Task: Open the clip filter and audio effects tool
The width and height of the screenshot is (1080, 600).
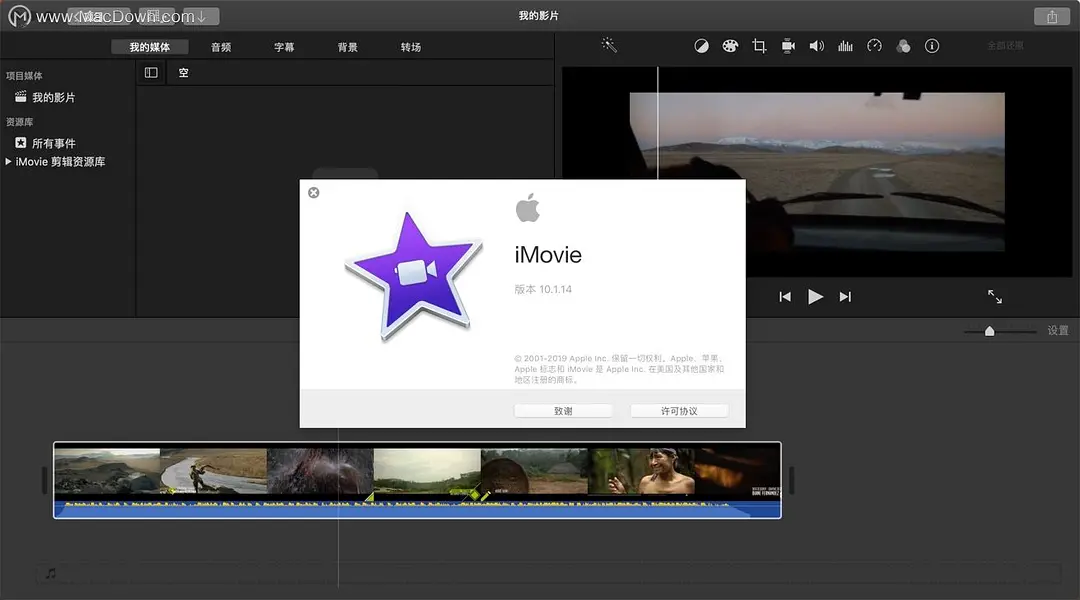Action: [903, 46]
